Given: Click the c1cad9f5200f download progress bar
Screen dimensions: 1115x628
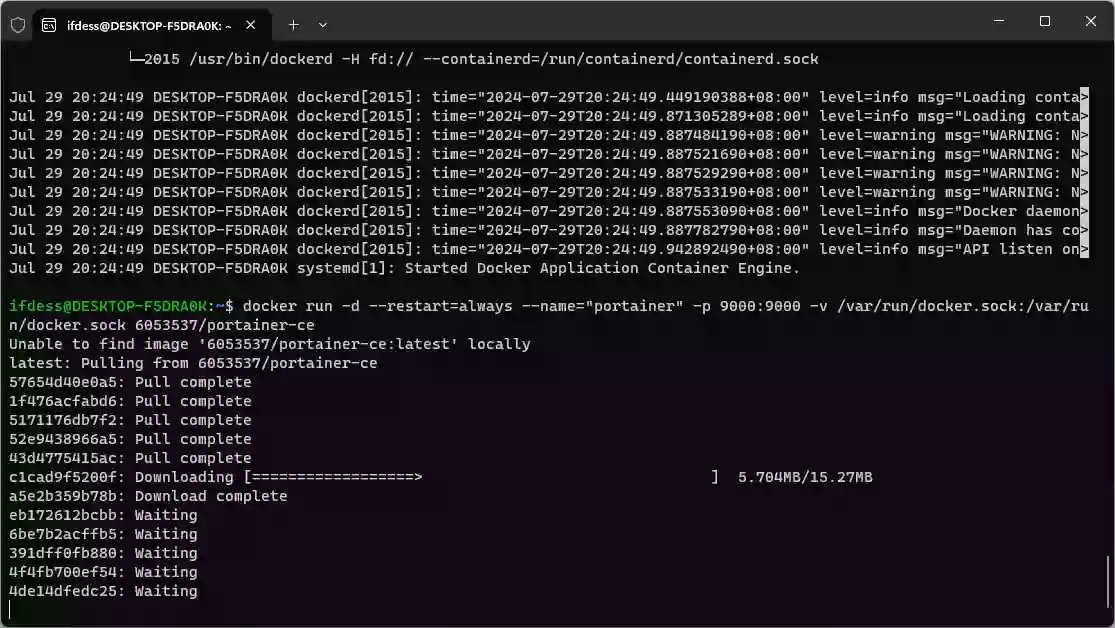Looking at the screenshot, I should pos(480,478).
